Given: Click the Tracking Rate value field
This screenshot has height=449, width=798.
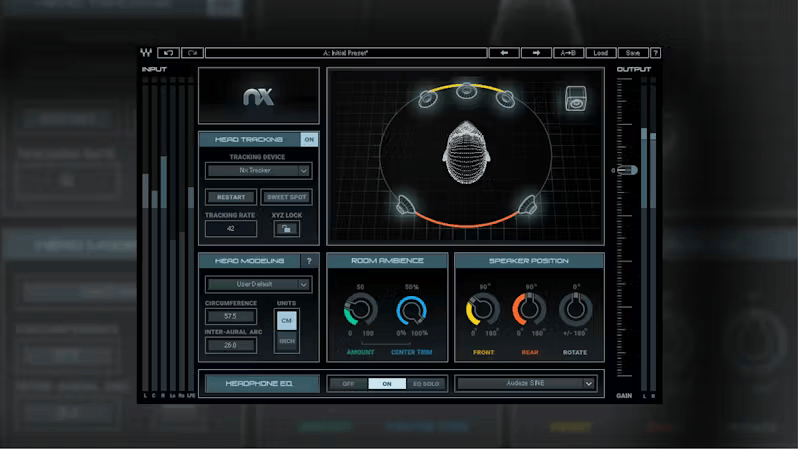Looking at the screenshot, I should click(x=231, y=229).
